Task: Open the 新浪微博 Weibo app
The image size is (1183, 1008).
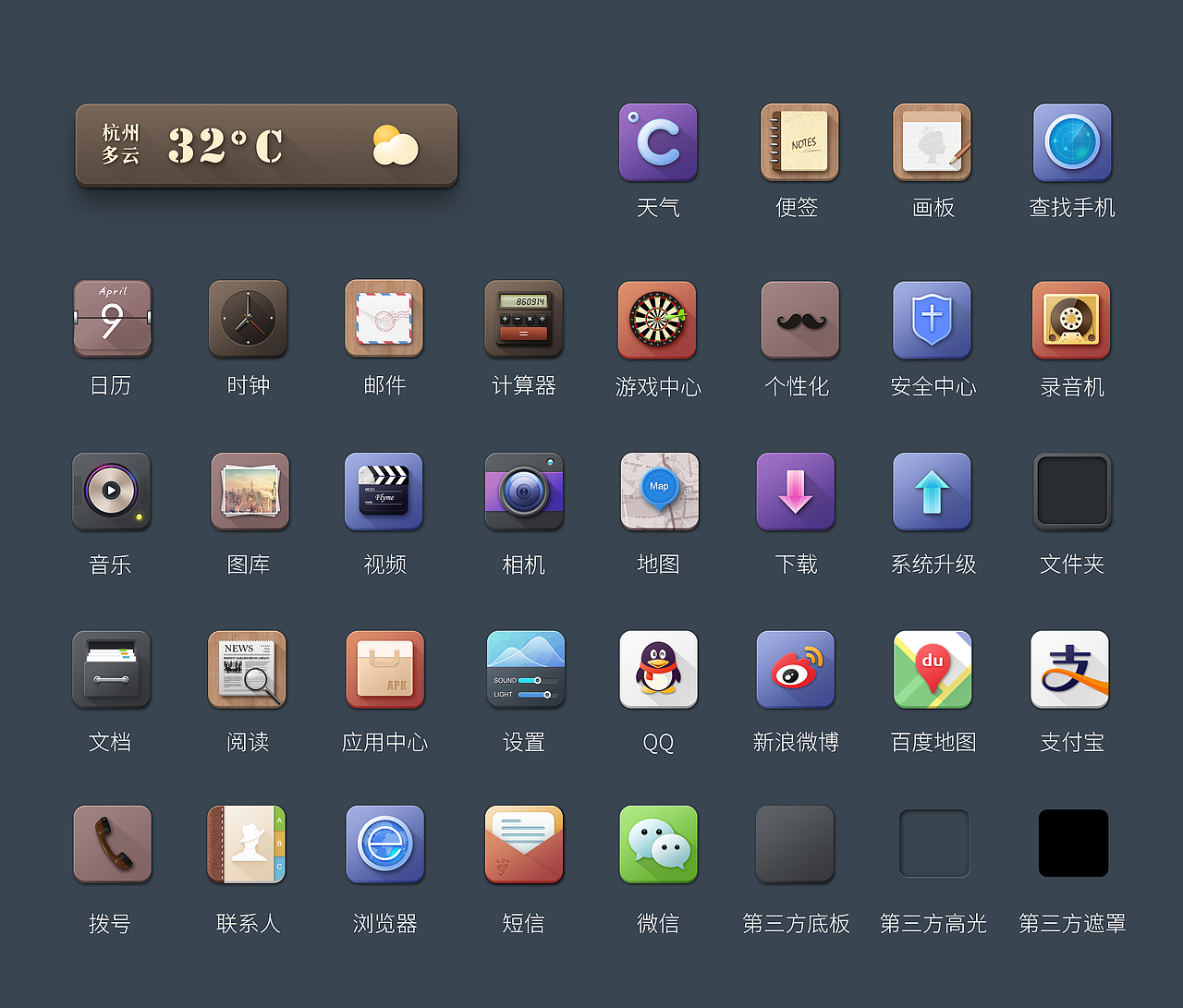Action: (796, 670)
